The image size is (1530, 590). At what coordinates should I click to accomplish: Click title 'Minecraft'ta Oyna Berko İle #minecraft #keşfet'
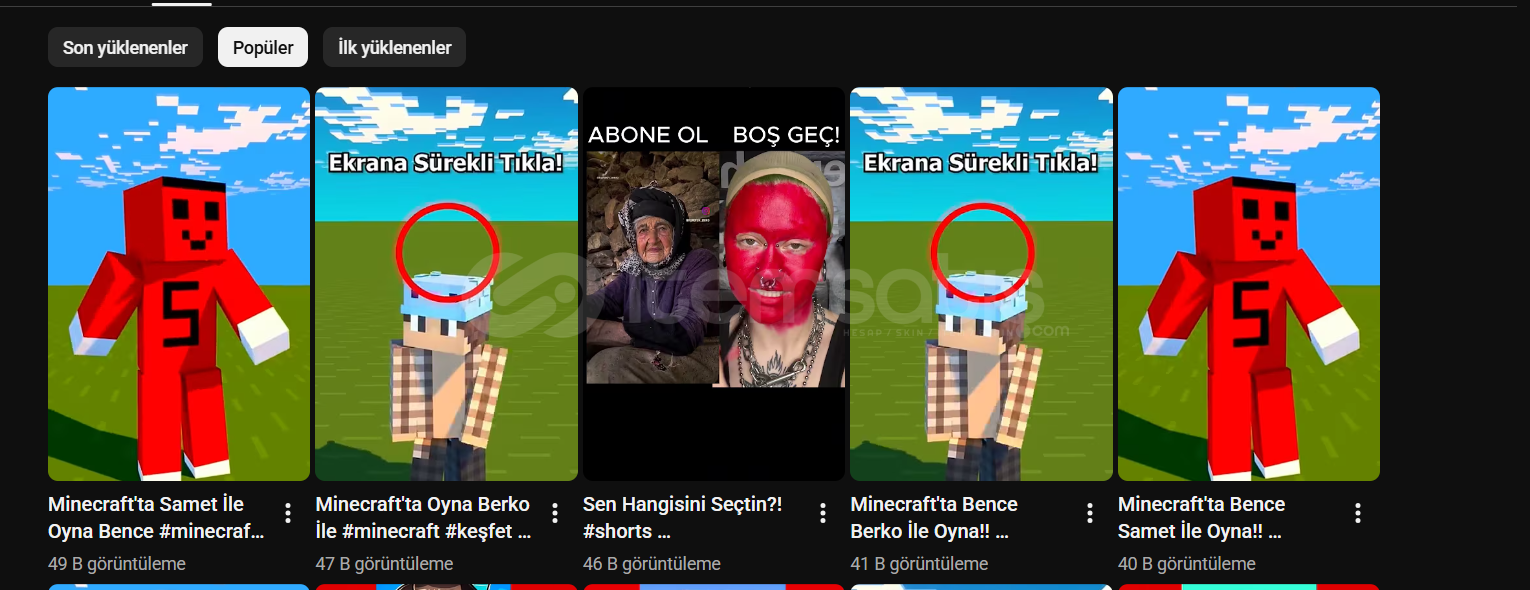click(424, 518)
